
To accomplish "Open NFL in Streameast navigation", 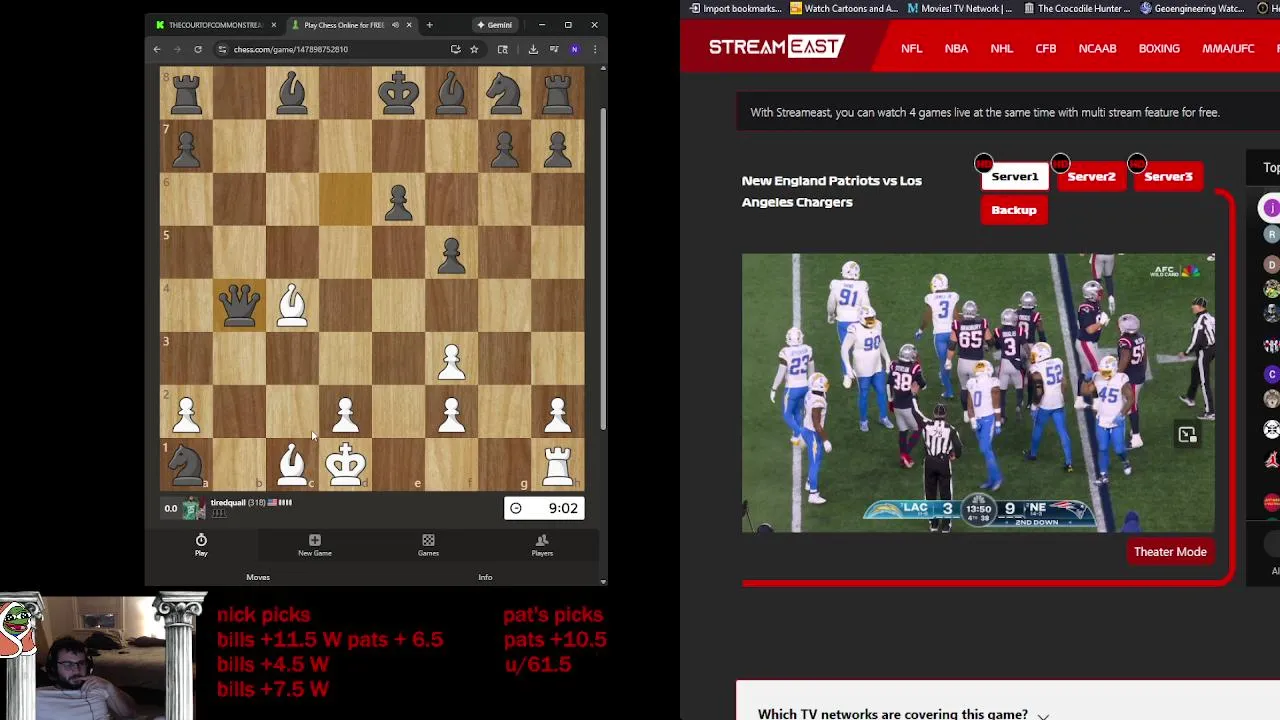I will click(x=911, y=48).
